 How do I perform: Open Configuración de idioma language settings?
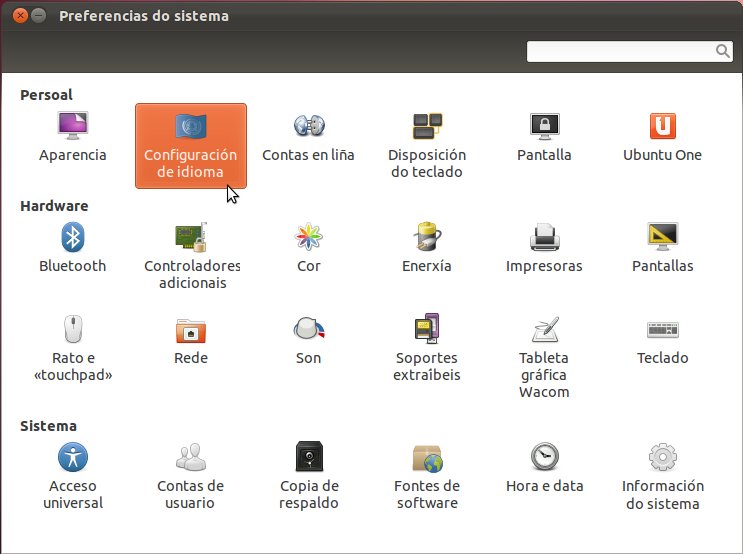click(191, 146)
